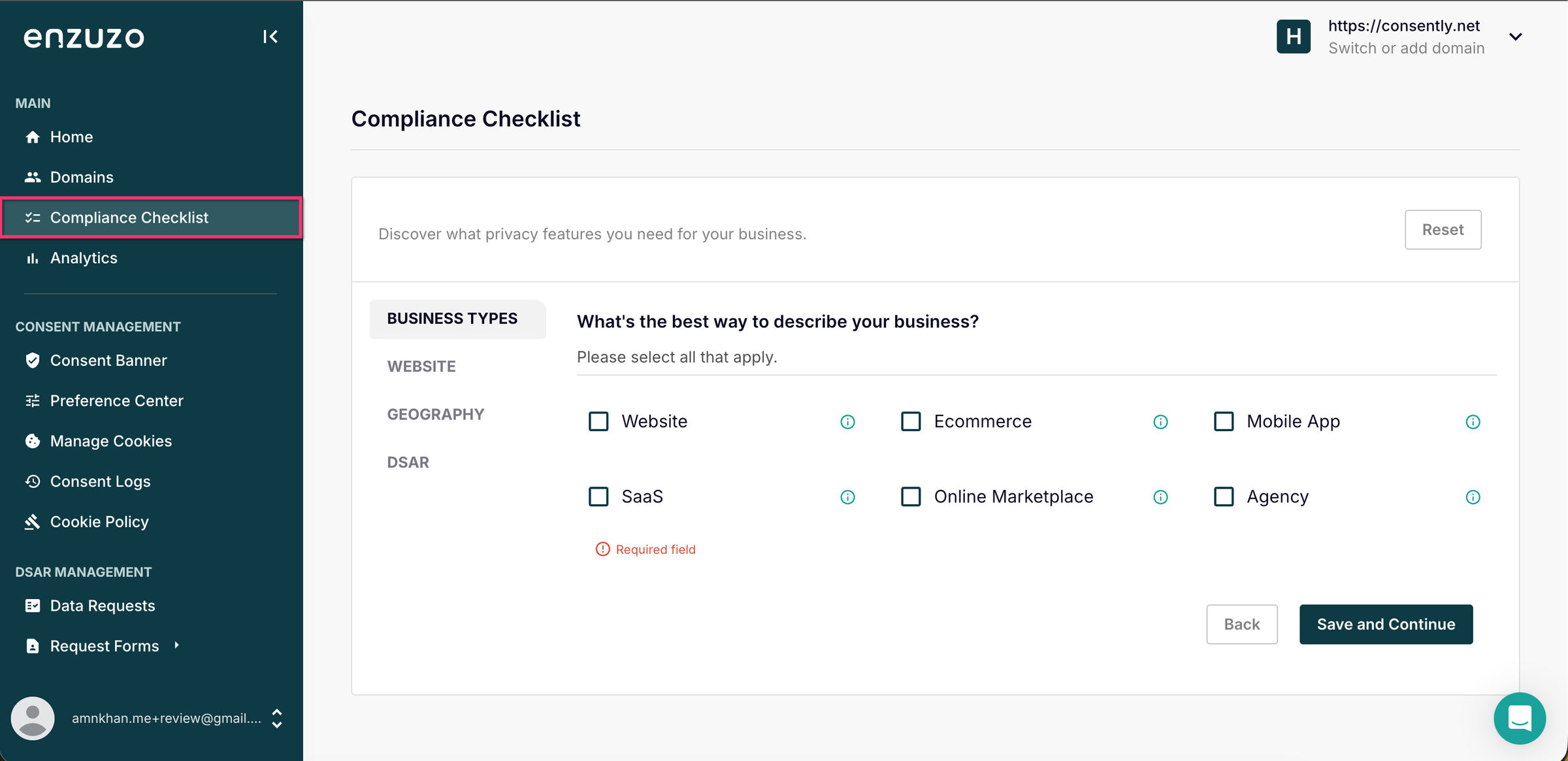Open Manage Cookies page

click(x=152, y=441)
